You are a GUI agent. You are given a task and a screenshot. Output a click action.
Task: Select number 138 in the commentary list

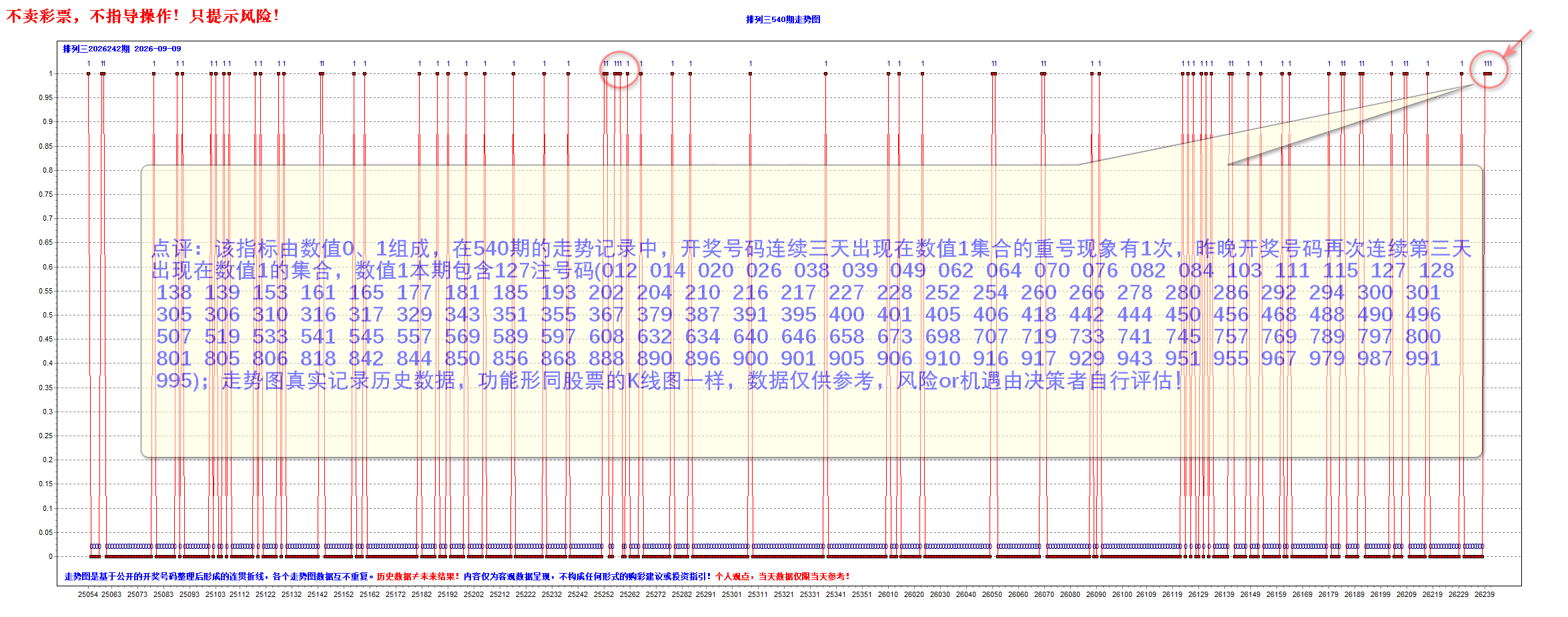[174, 293]
